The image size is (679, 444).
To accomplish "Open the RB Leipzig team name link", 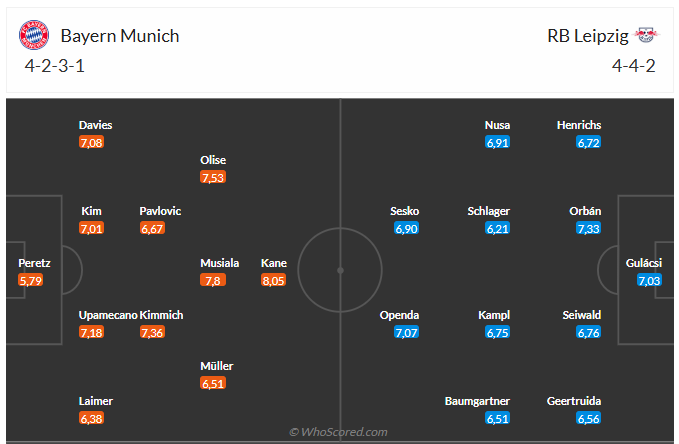I will 588,36.
